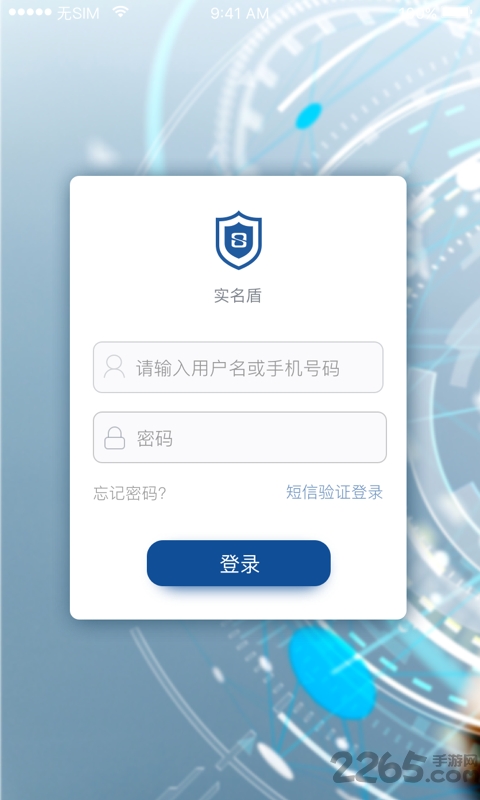Focus the 密码 password field

click(240, 437)
